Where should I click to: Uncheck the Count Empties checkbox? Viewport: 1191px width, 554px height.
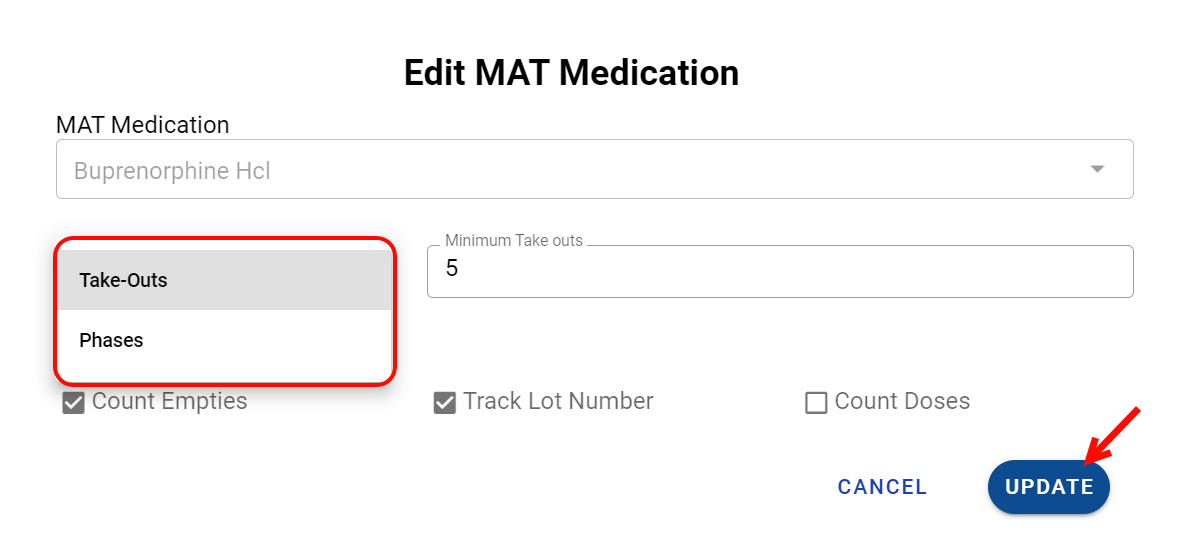[73, 403]
